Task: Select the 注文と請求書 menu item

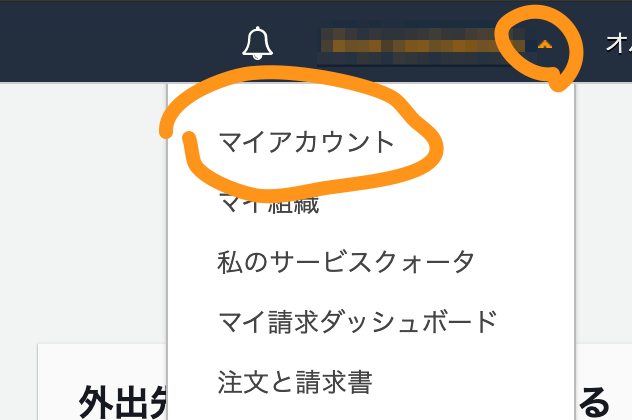Action: pyautogui.click(x=295, y=382)
